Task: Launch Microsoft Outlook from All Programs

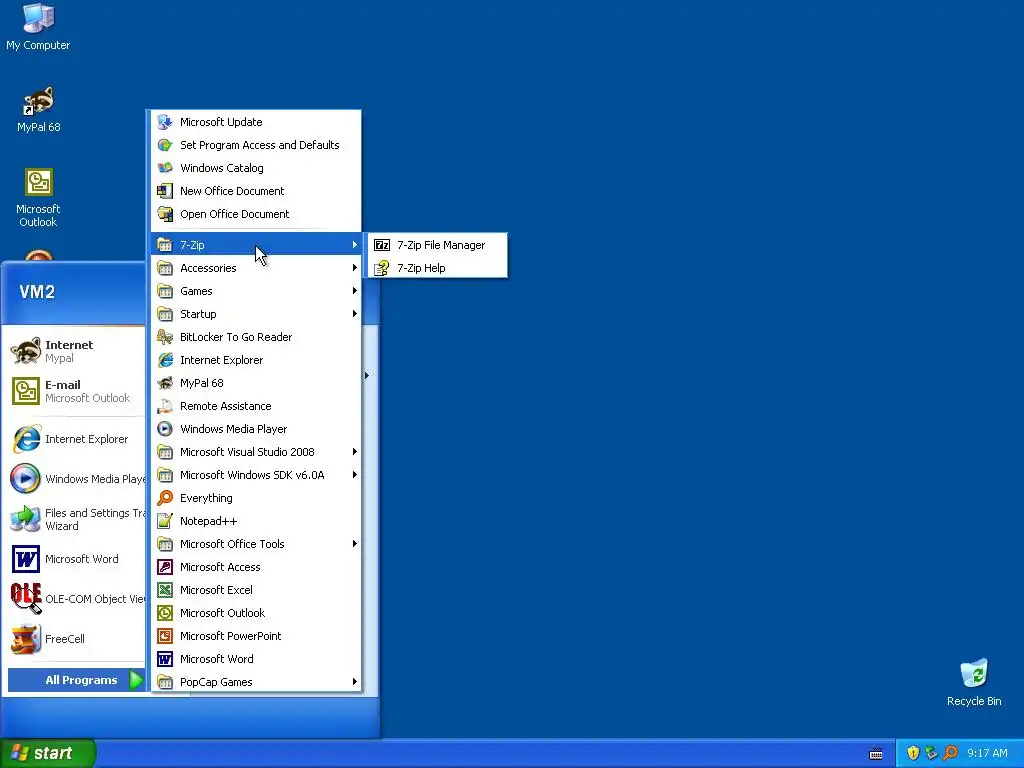Action: coord(256,613)
